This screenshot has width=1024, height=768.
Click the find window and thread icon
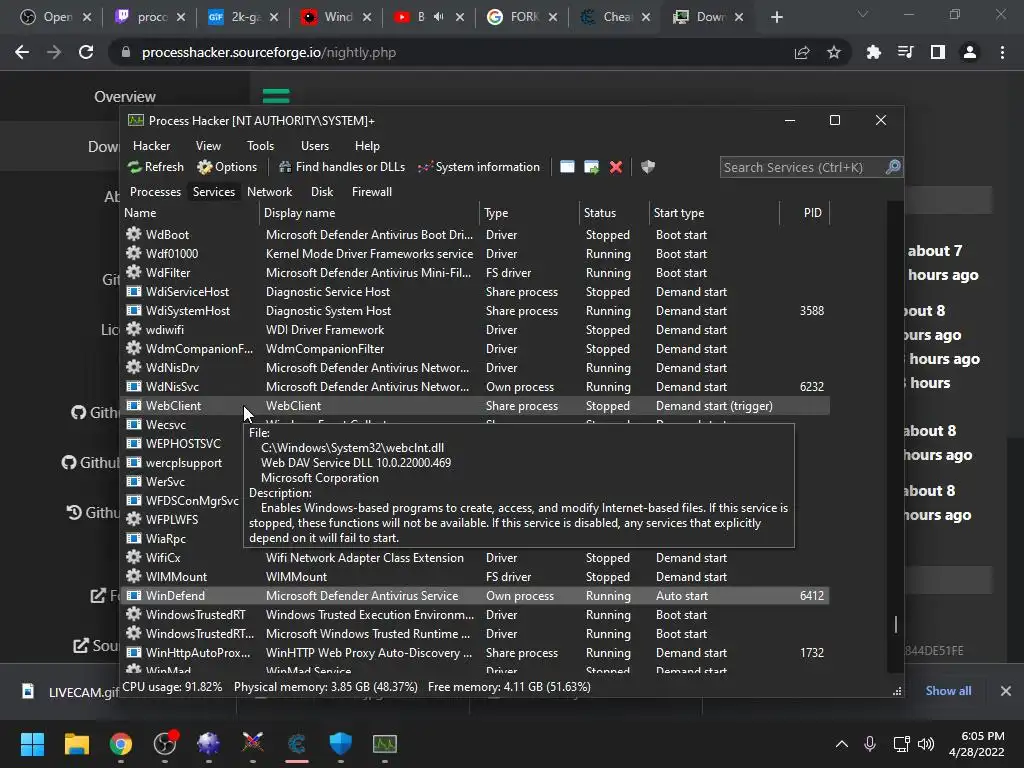click(x=592, y=167)
